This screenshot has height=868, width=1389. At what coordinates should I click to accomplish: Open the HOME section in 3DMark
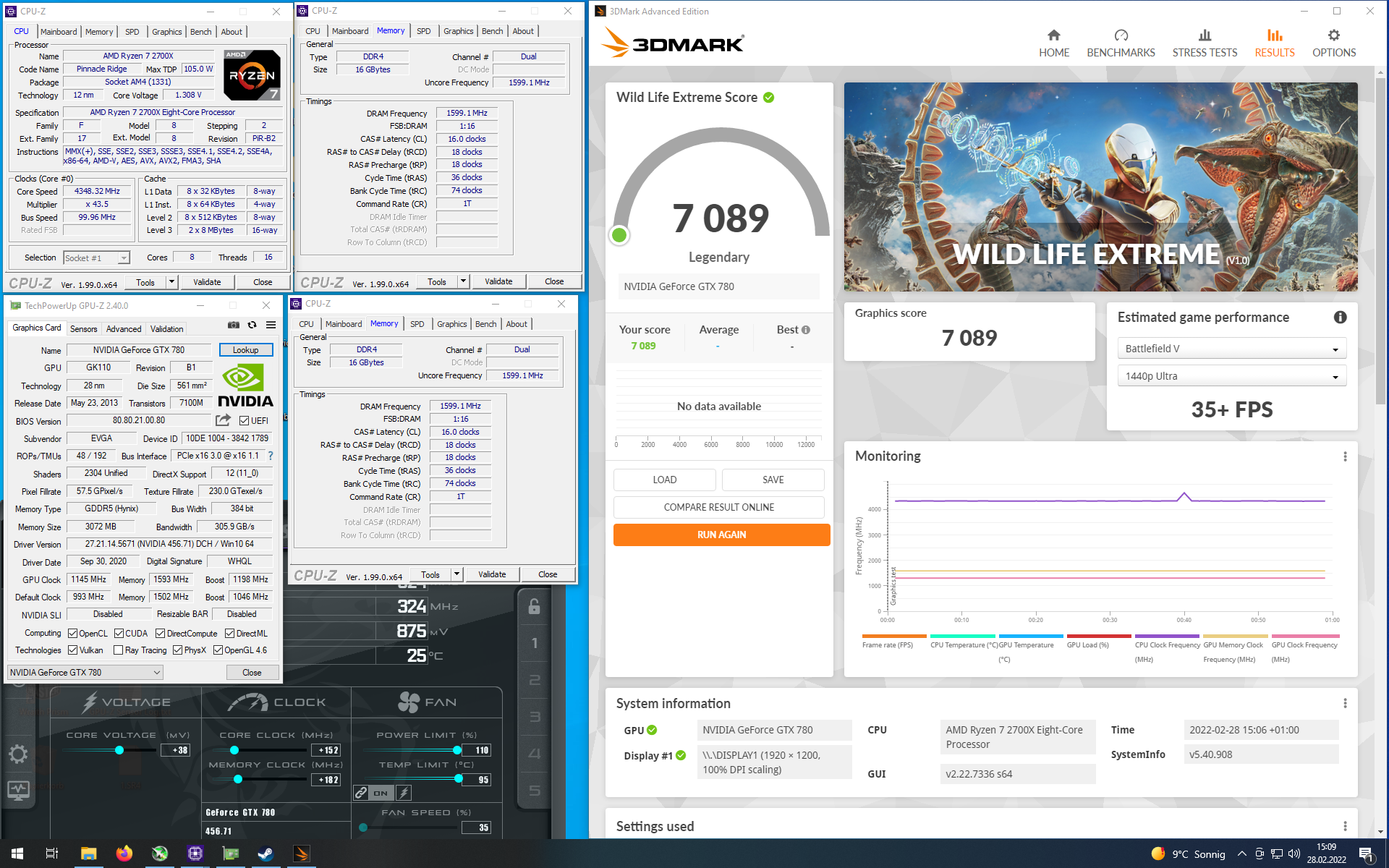[1054, 43]
